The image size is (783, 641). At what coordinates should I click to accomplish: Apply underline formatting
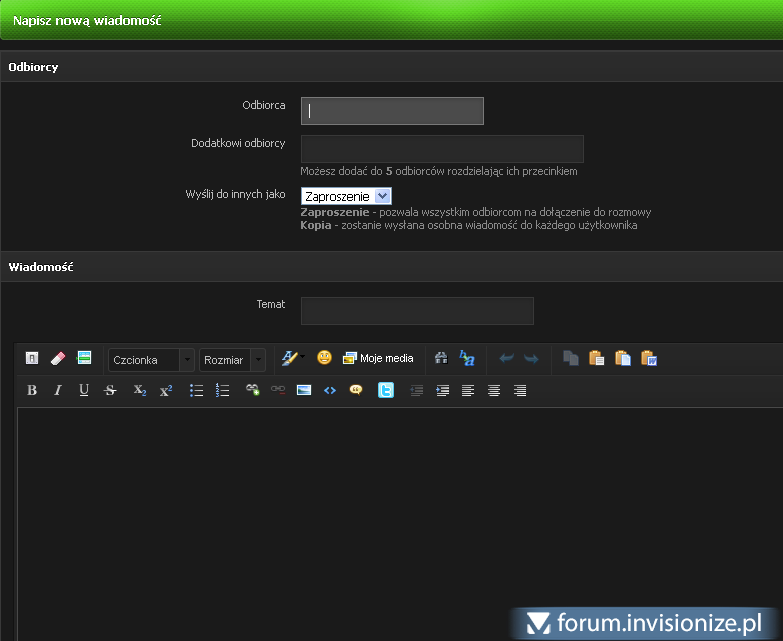click(84, 390)
